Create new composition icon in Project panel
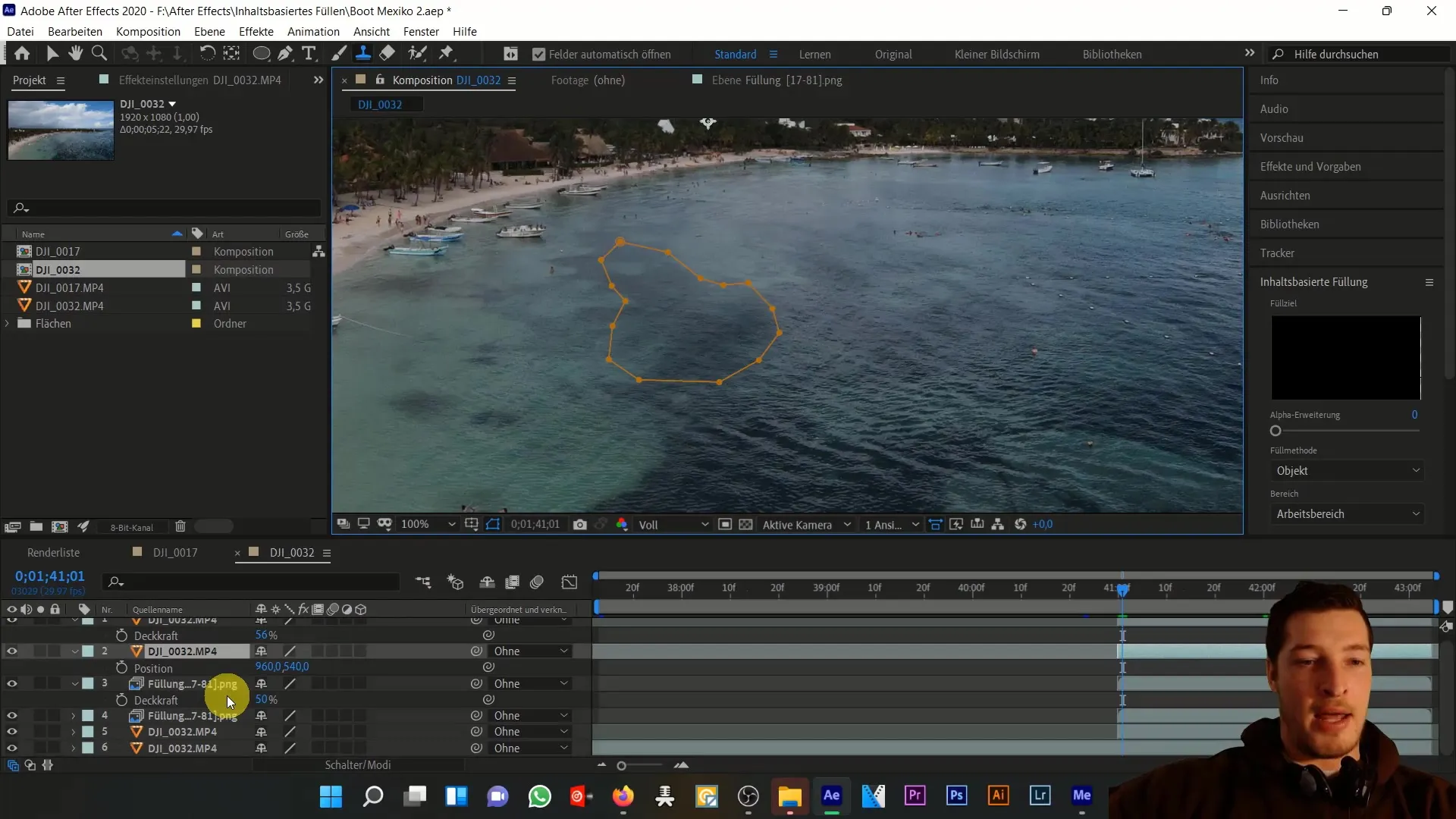The height and width of the screenshot is (819, 1456). tap(59, 526)
